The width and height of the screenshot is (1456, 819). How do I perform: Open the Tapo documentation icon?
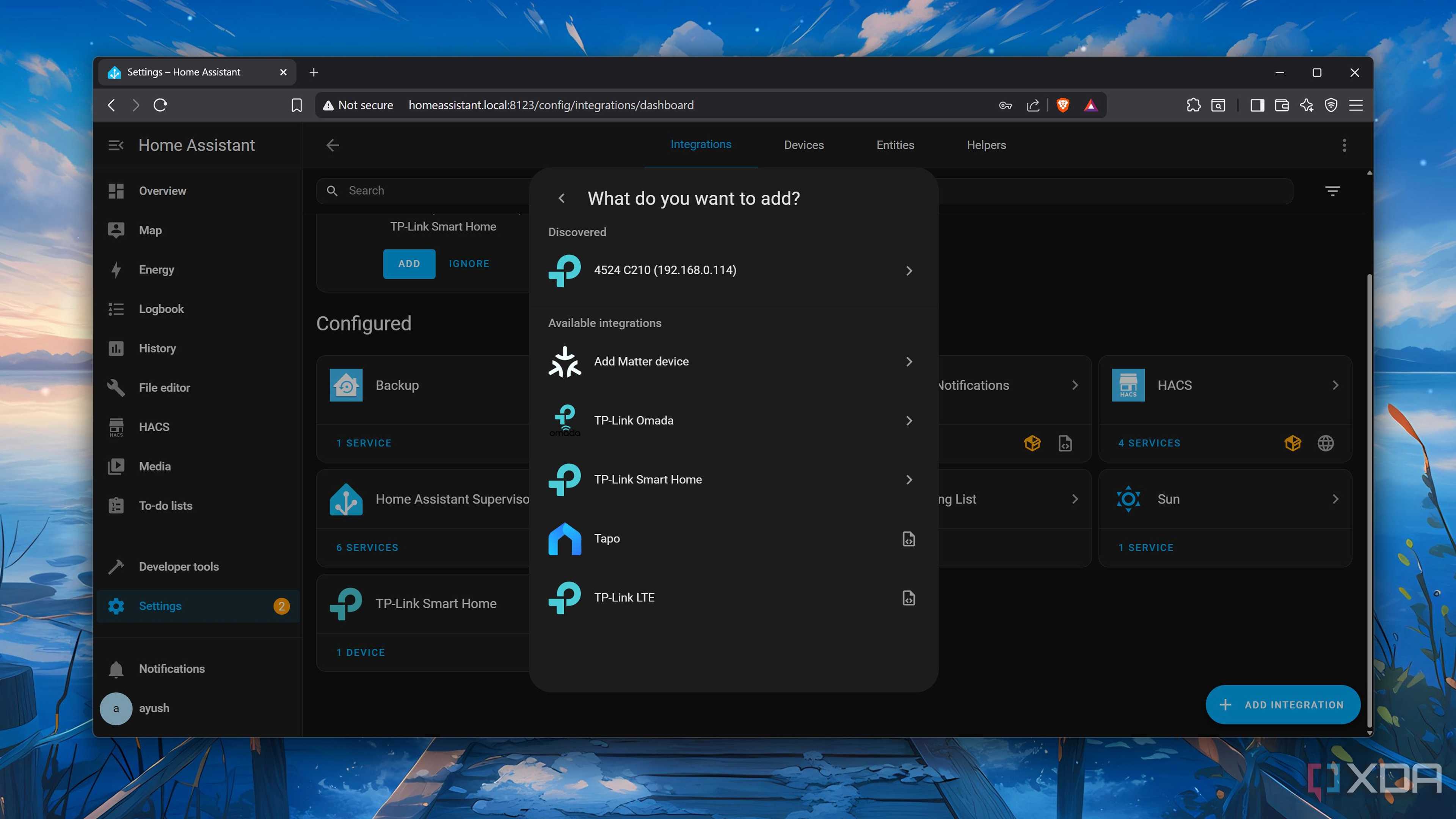point(908,539)
